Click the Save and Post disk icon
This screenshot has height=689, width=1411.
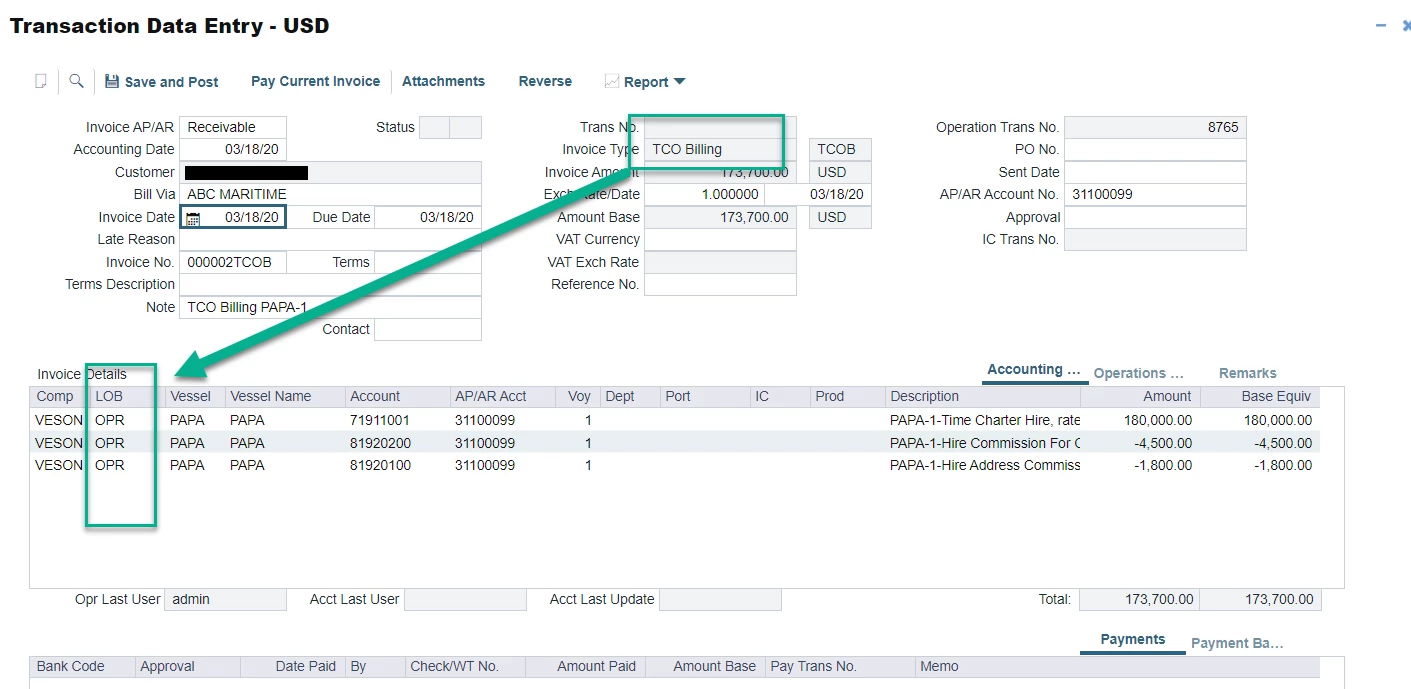[x=112, y=82]
